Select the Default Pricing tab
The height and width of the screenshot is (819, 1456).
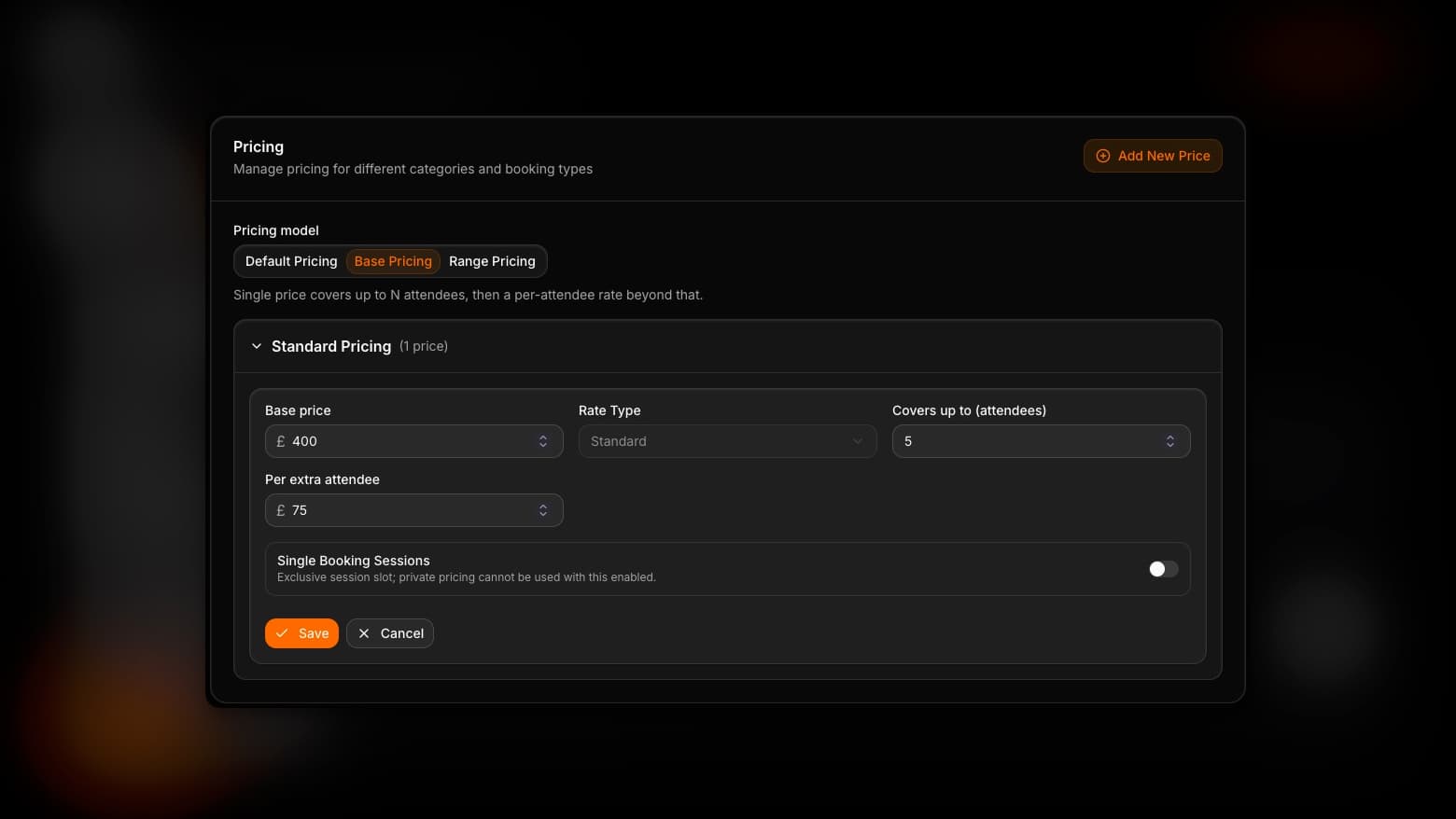point(291,261)
